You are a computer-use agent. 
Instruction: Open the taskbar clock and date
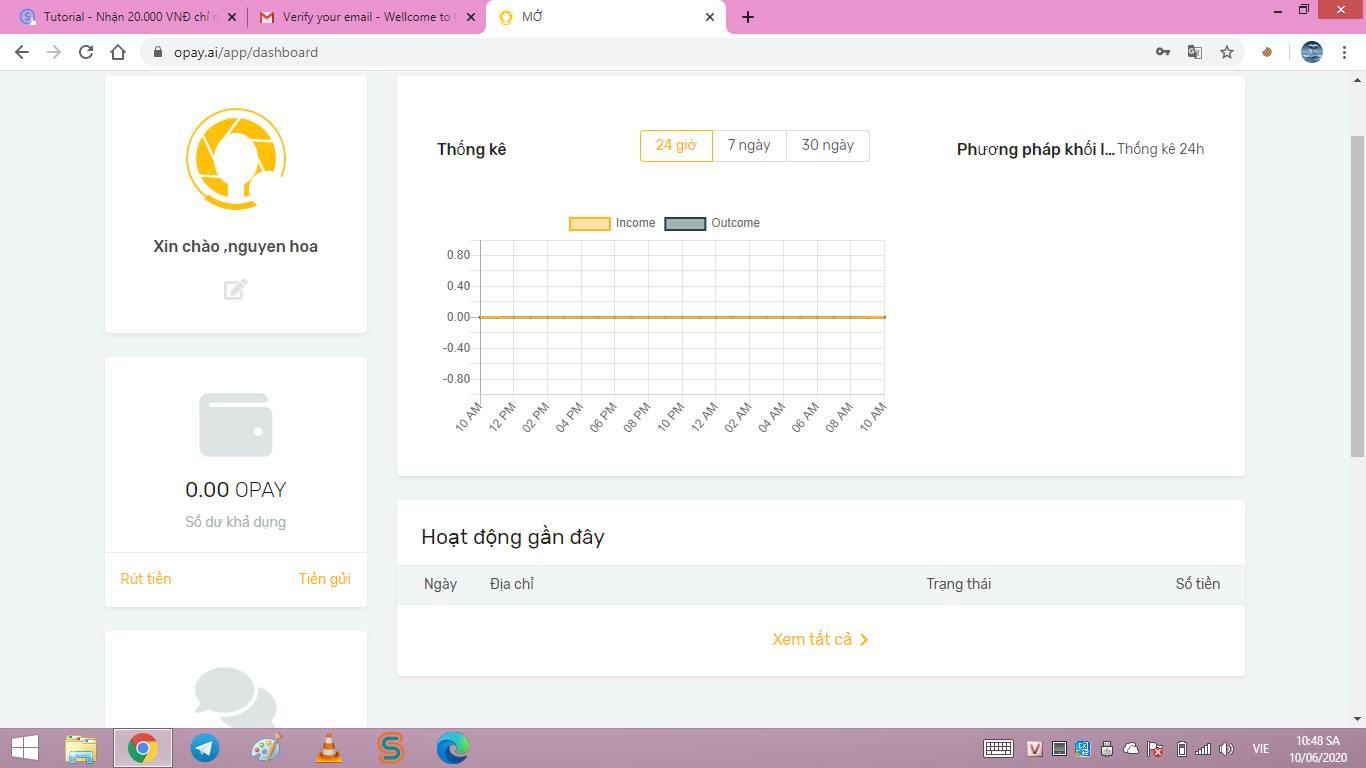pos(1317,748)
